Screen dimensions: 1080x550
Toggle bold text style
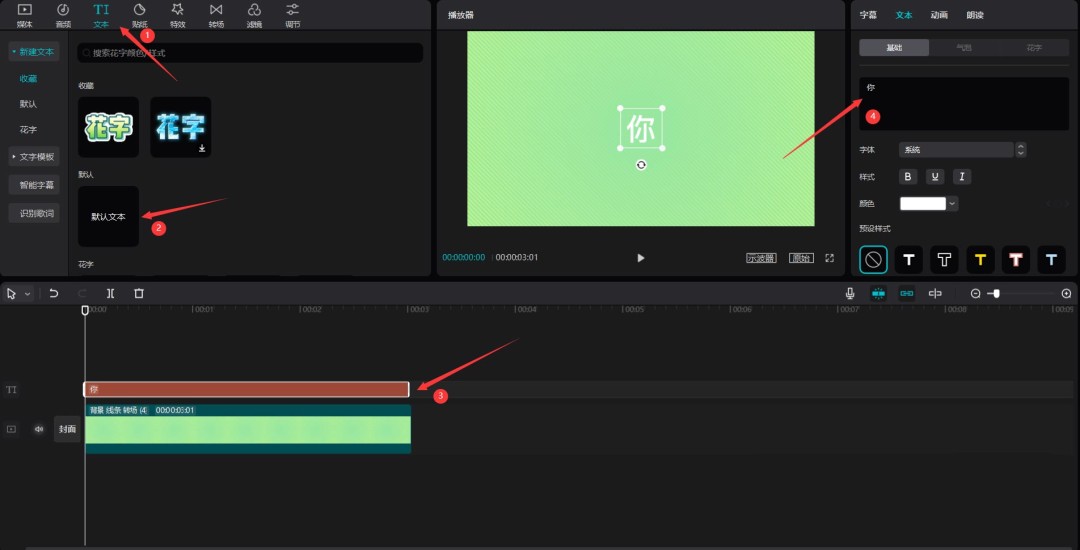point(908,177)
